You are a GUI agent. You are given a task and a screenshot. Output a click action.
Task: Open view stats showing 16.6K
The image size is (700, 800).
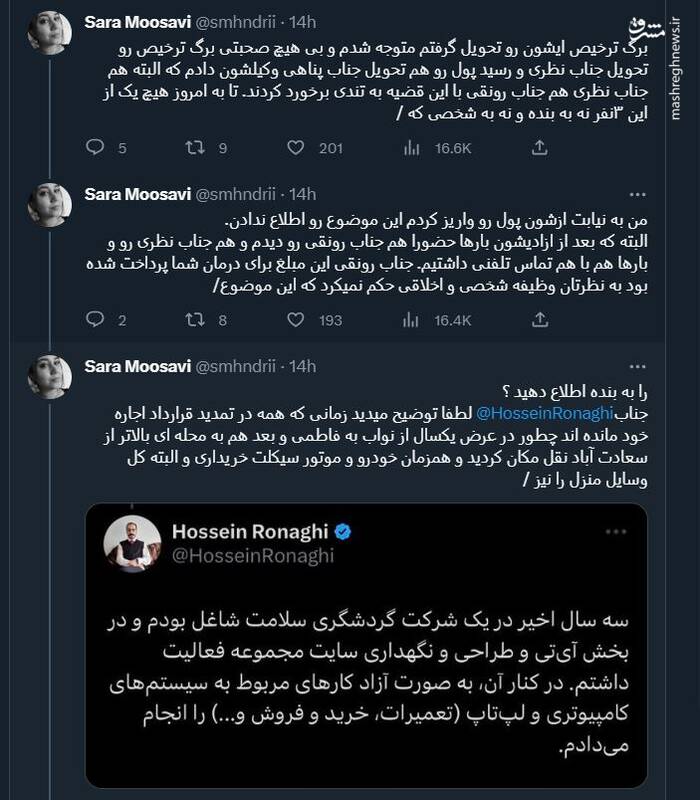411,148
